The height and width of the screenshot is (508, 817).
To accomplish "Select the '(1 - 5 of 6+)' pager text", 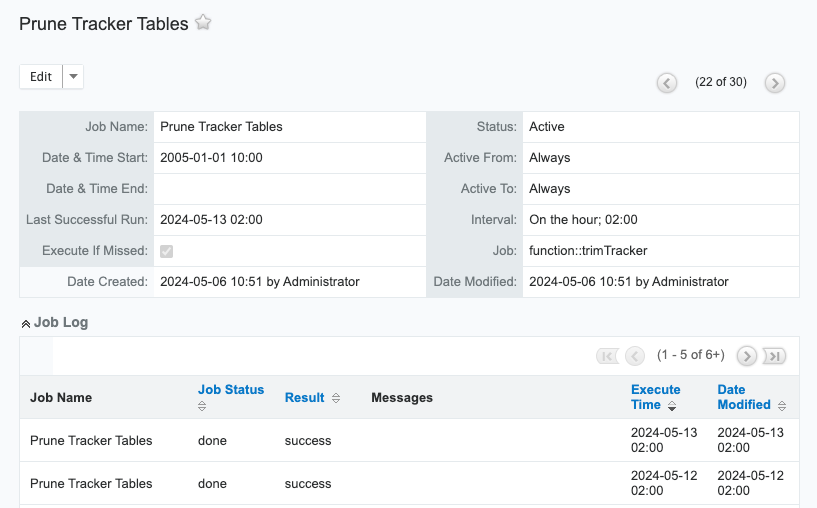I will click(690, 355).
